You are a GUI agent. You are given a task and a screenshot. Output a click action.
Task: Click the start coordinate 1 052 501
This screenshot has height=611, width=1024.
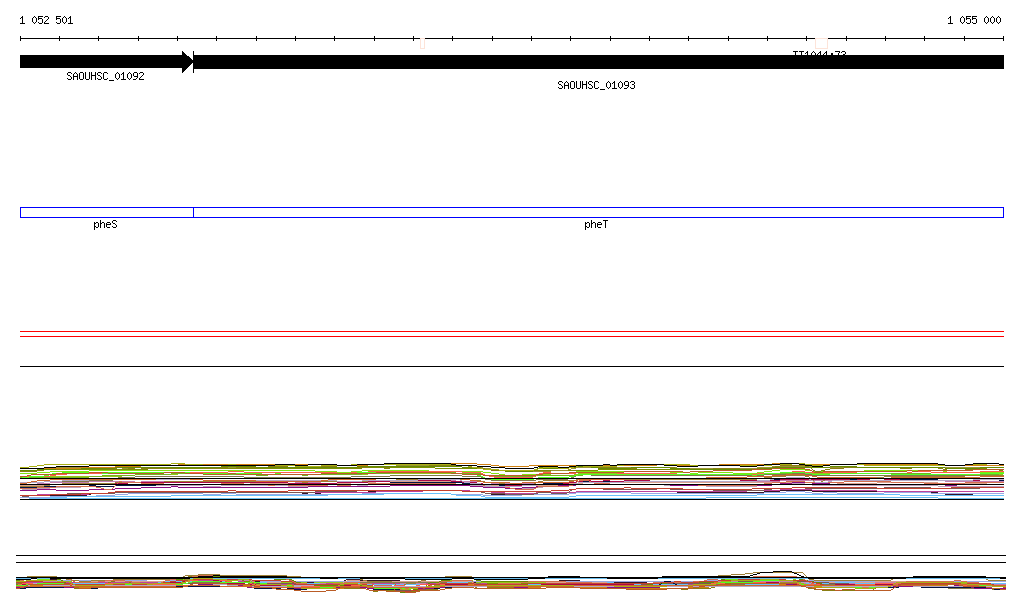(x=46, y=20)
